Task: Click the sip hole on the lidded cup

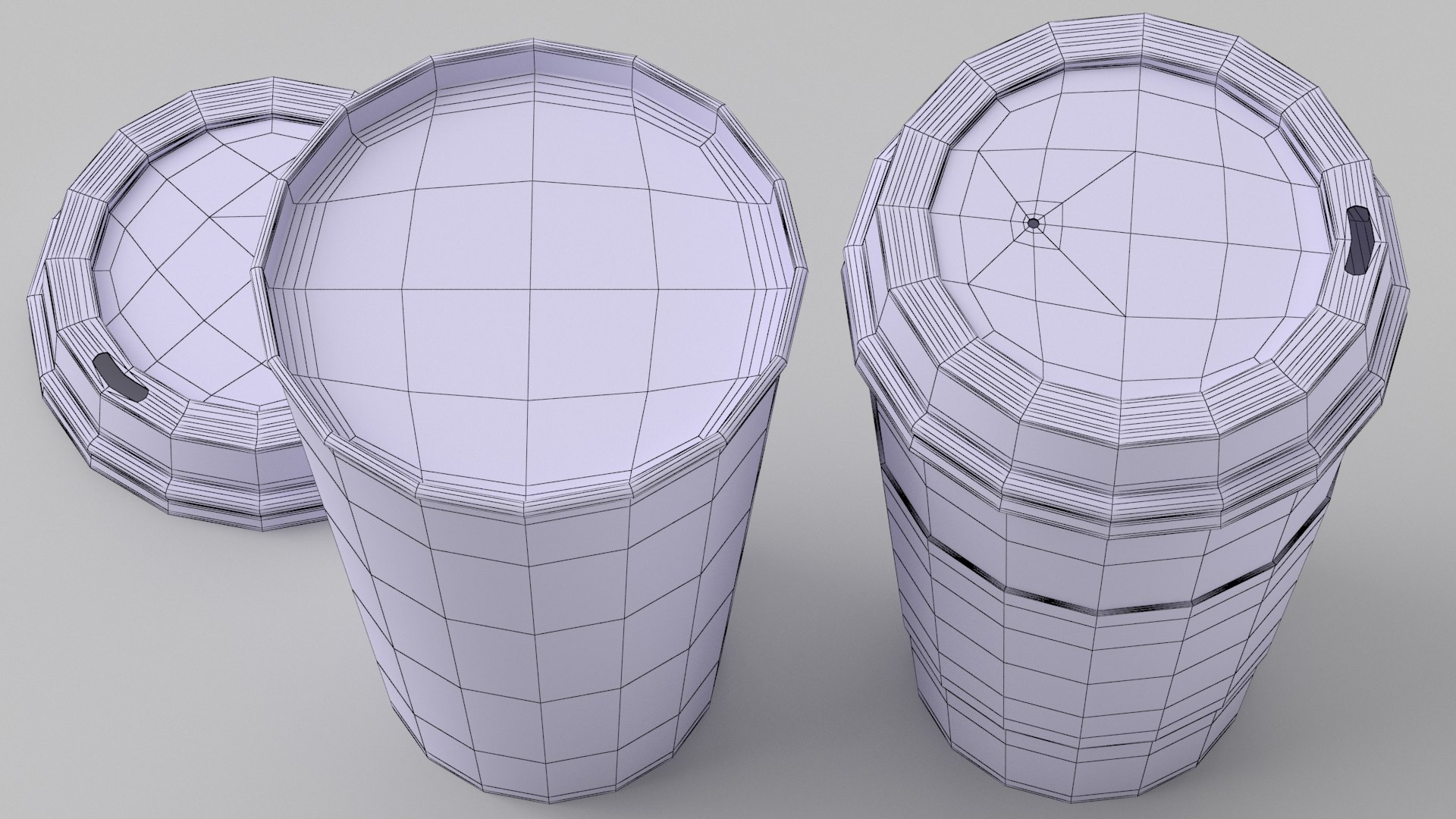Action: 1358,240
